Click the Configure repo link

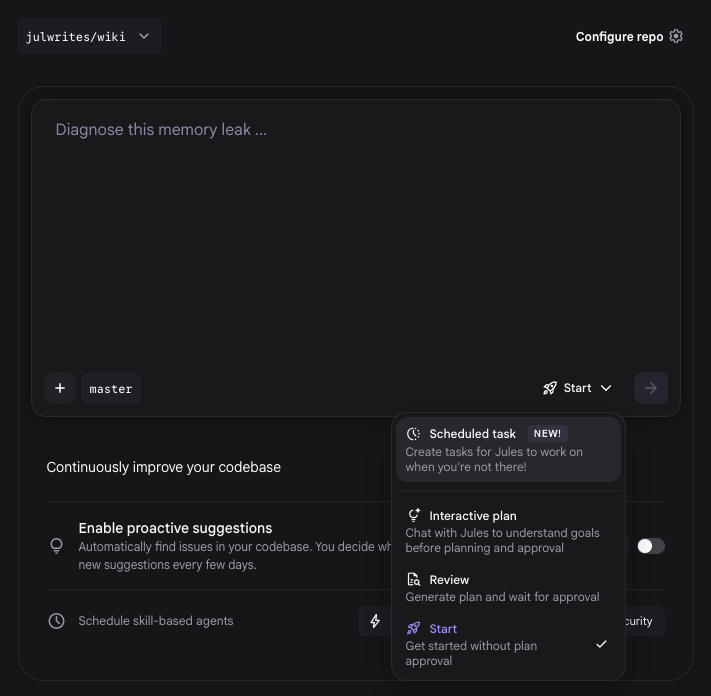(x=619, y=37)
